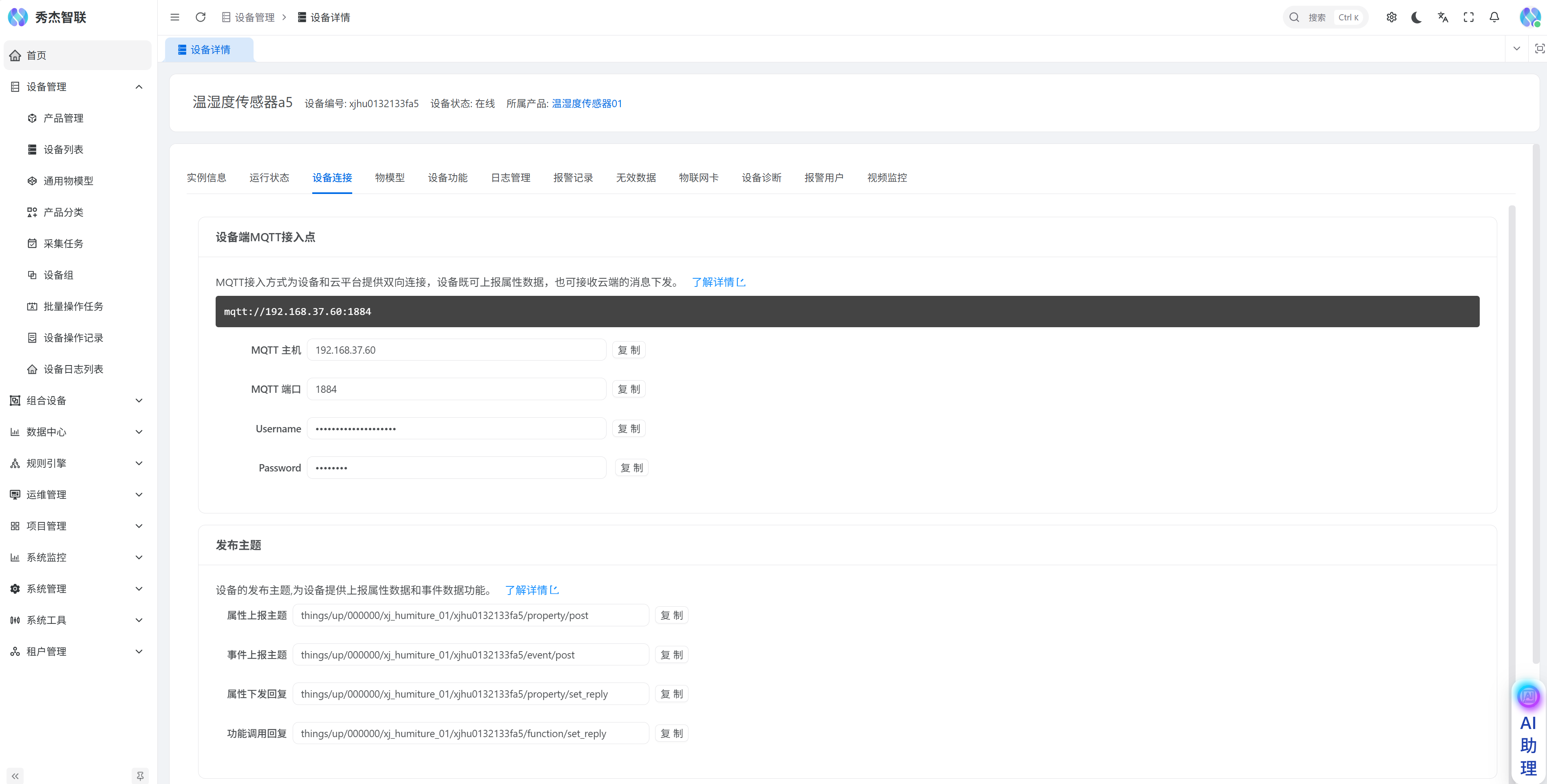Open the tabs dropdown chevron

coord(1516,49)
